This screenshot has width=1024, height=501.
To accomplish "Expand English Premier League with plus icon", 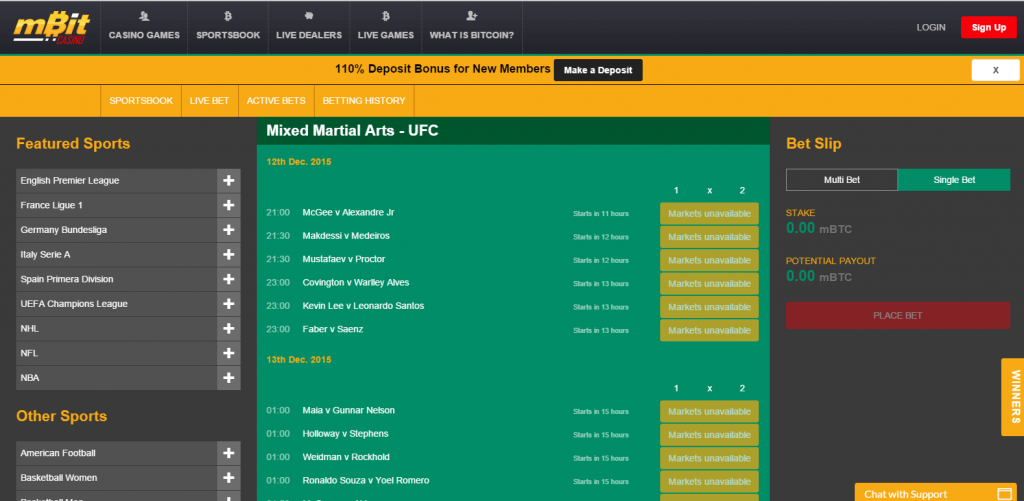I will (x=229, y=181).
